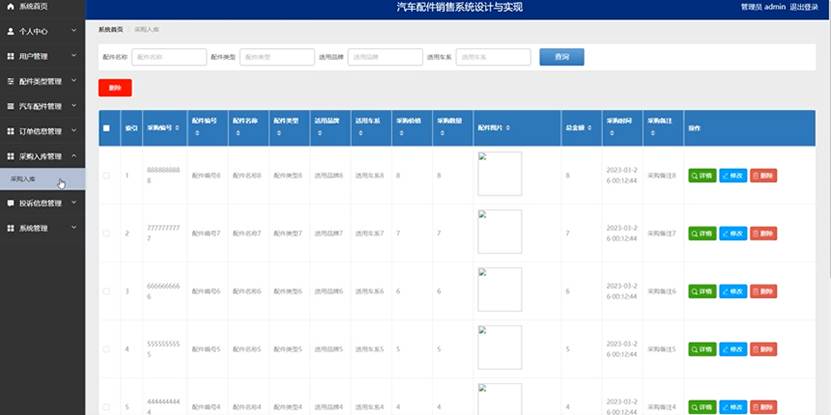Open 详情 for row 4
Viewport: 831px width, 415px height.
pos(702,349)
